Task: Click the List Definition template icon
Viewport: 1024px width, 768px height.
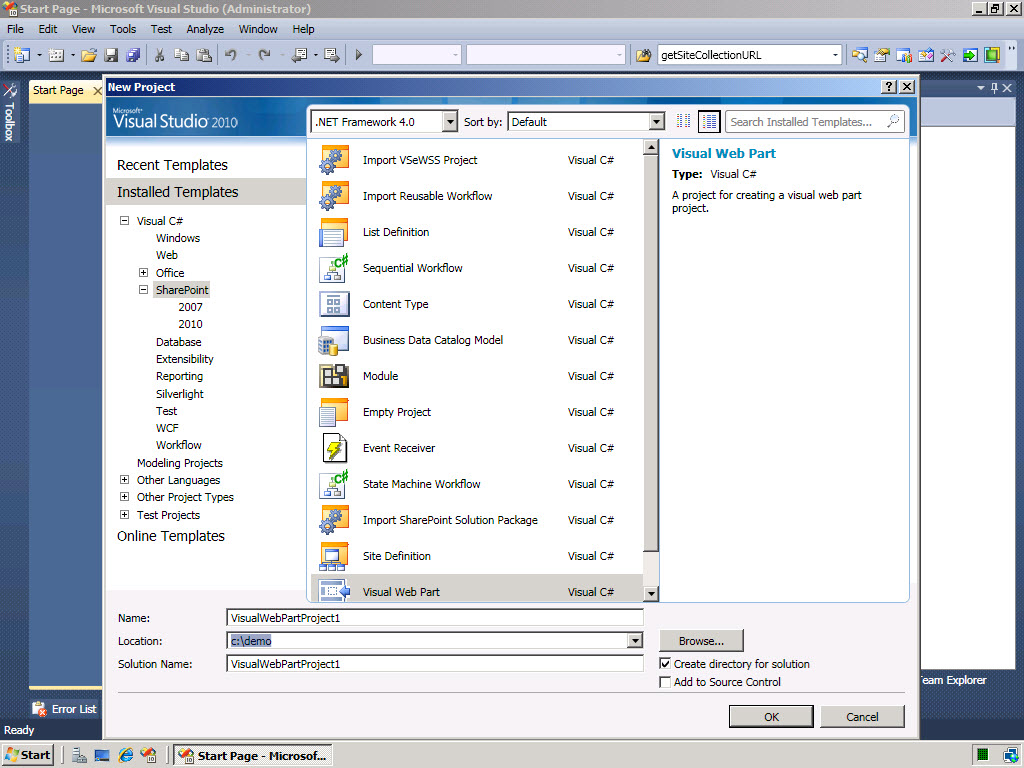Action: coord(333,232)
